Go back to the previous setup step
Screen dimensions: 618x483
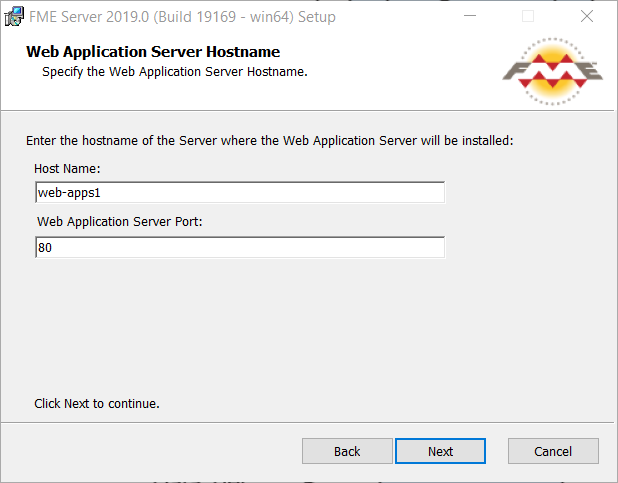(347, 451)
